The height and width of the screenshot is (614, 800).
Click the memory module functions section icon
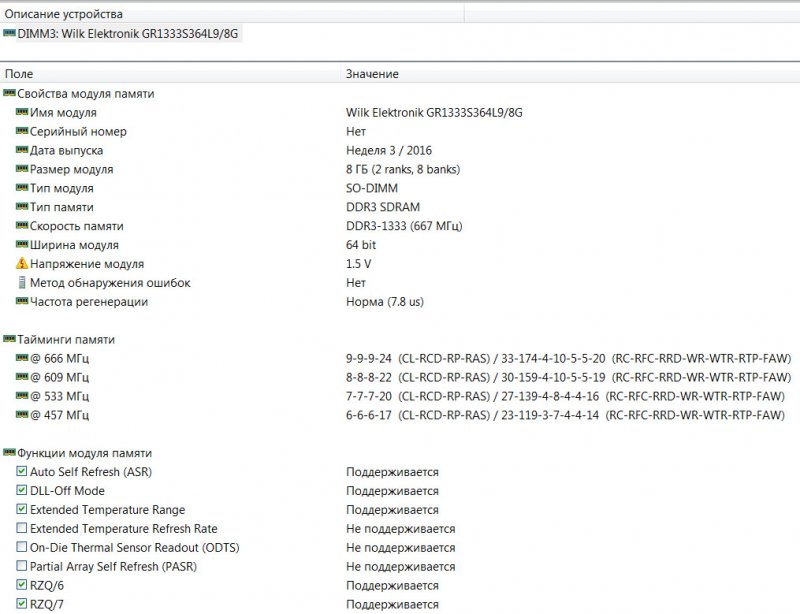tap(10, 453)
